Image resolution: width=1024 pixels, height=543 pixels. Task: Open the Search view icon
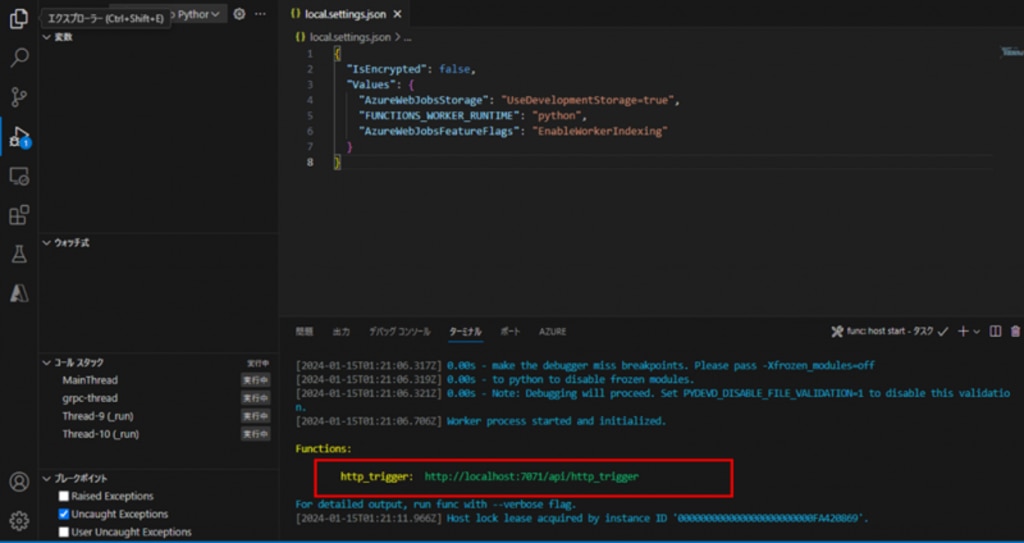[19, 58]
